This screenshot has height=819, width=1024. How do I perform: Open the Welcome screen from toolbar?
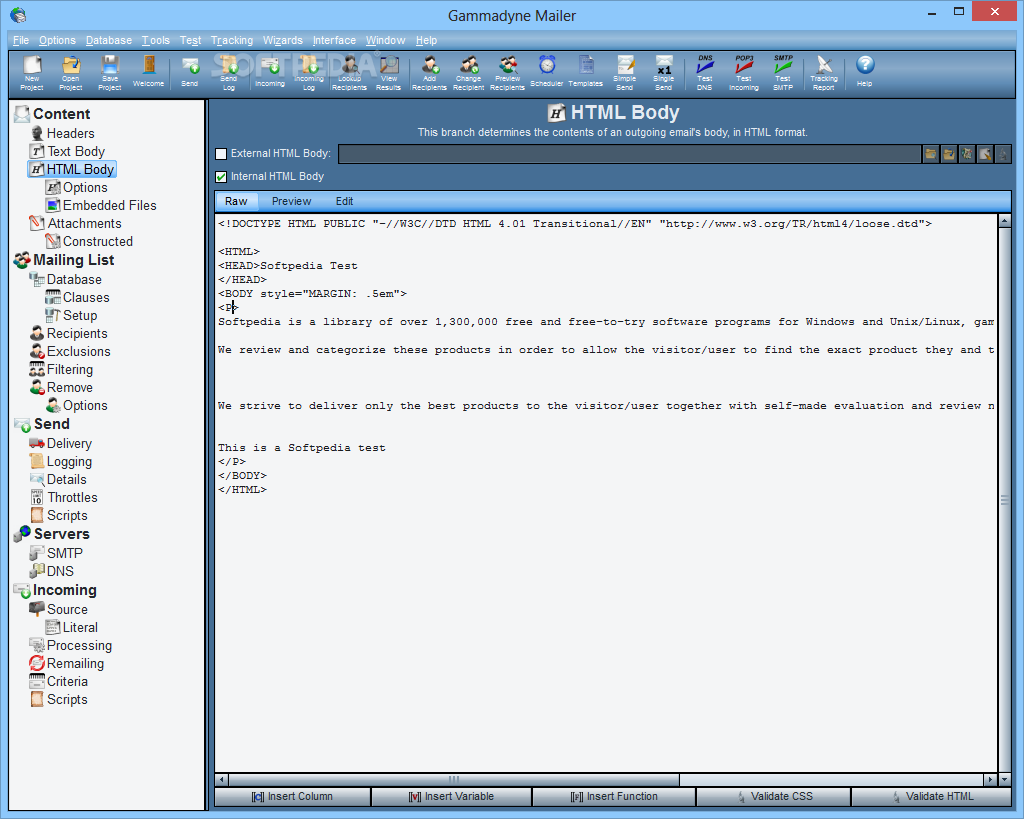coord(149,71)
